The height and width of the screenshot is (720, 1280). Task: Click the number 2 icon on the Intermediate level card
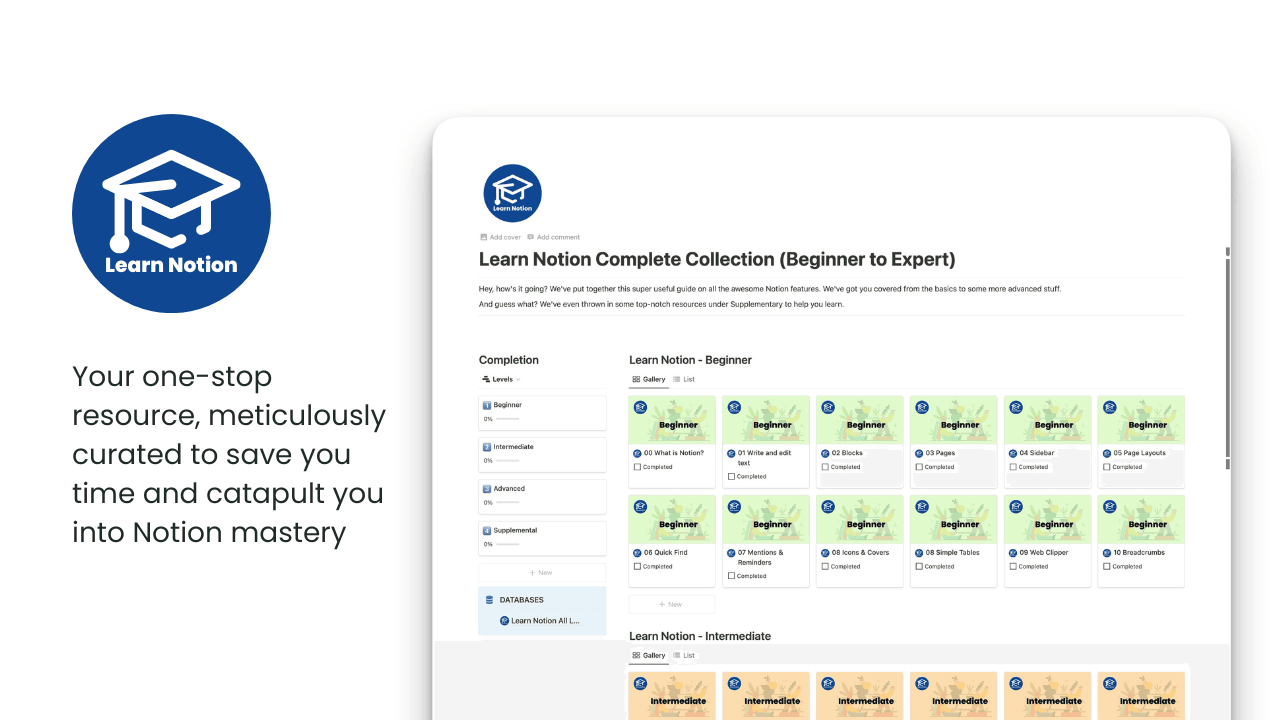coord(487,447)
